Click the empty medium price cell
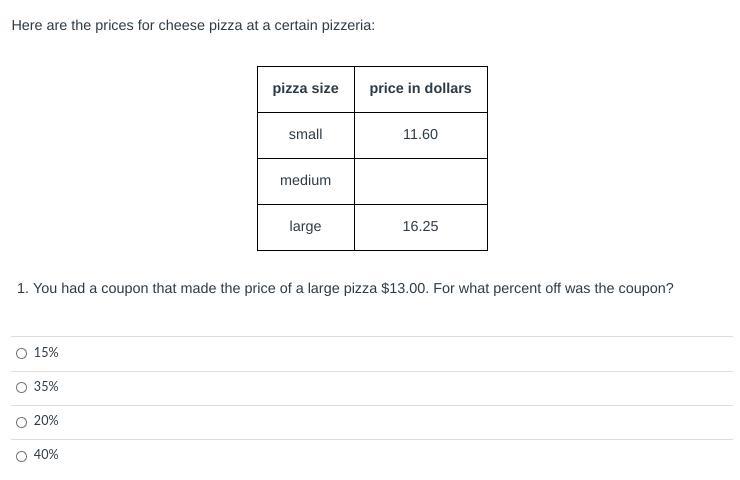The image size is (740, 480). tap(420, 181)
